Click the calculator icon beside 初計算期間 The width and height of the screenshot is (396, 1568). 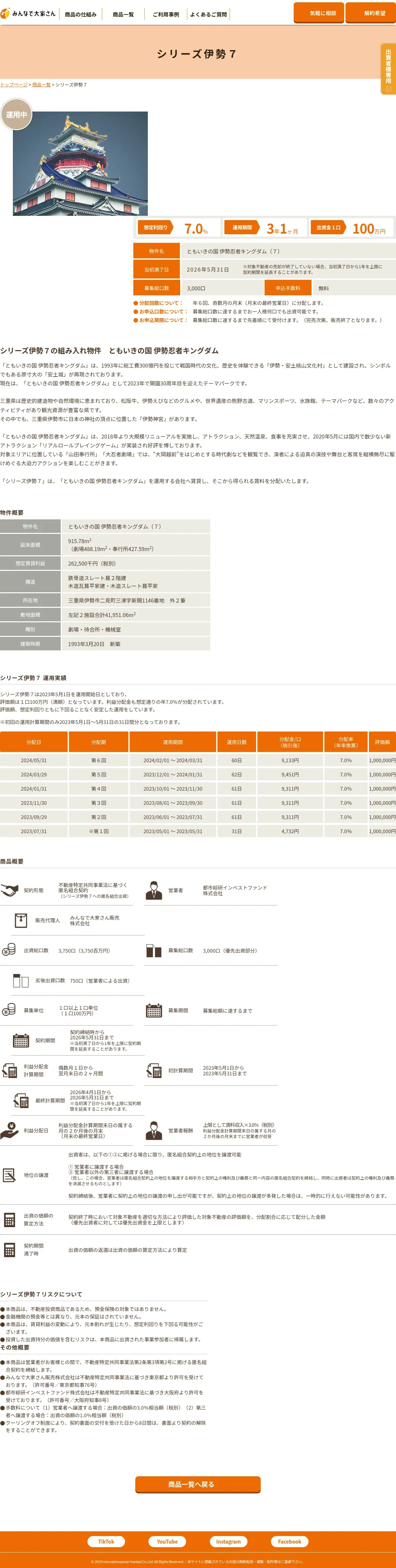point(154,1071)
